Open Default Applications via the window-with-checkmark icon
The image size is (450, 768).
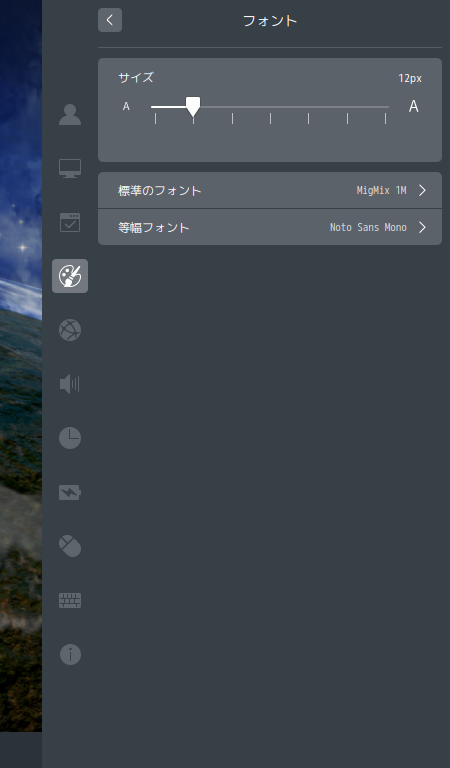[x=70, y=222]
